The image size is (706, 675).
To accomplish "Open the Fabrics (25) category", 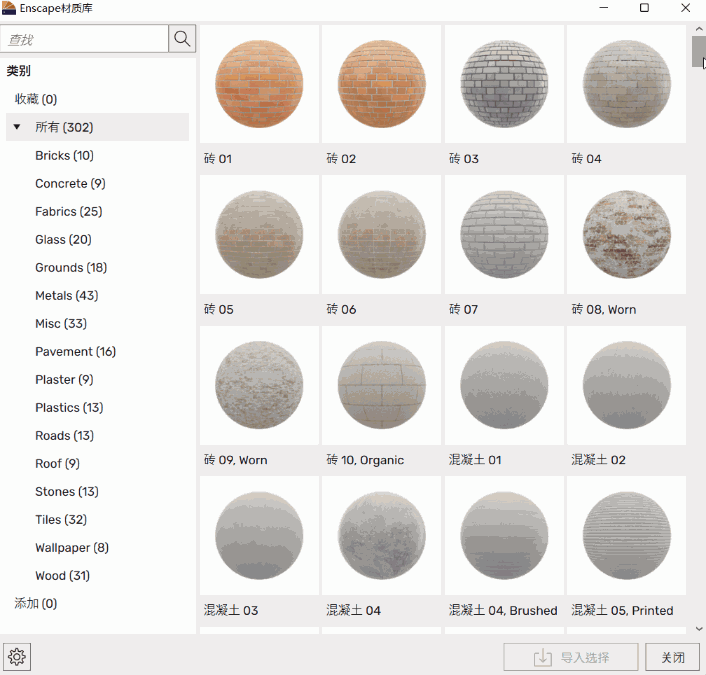I will click(x=68, y=212).
